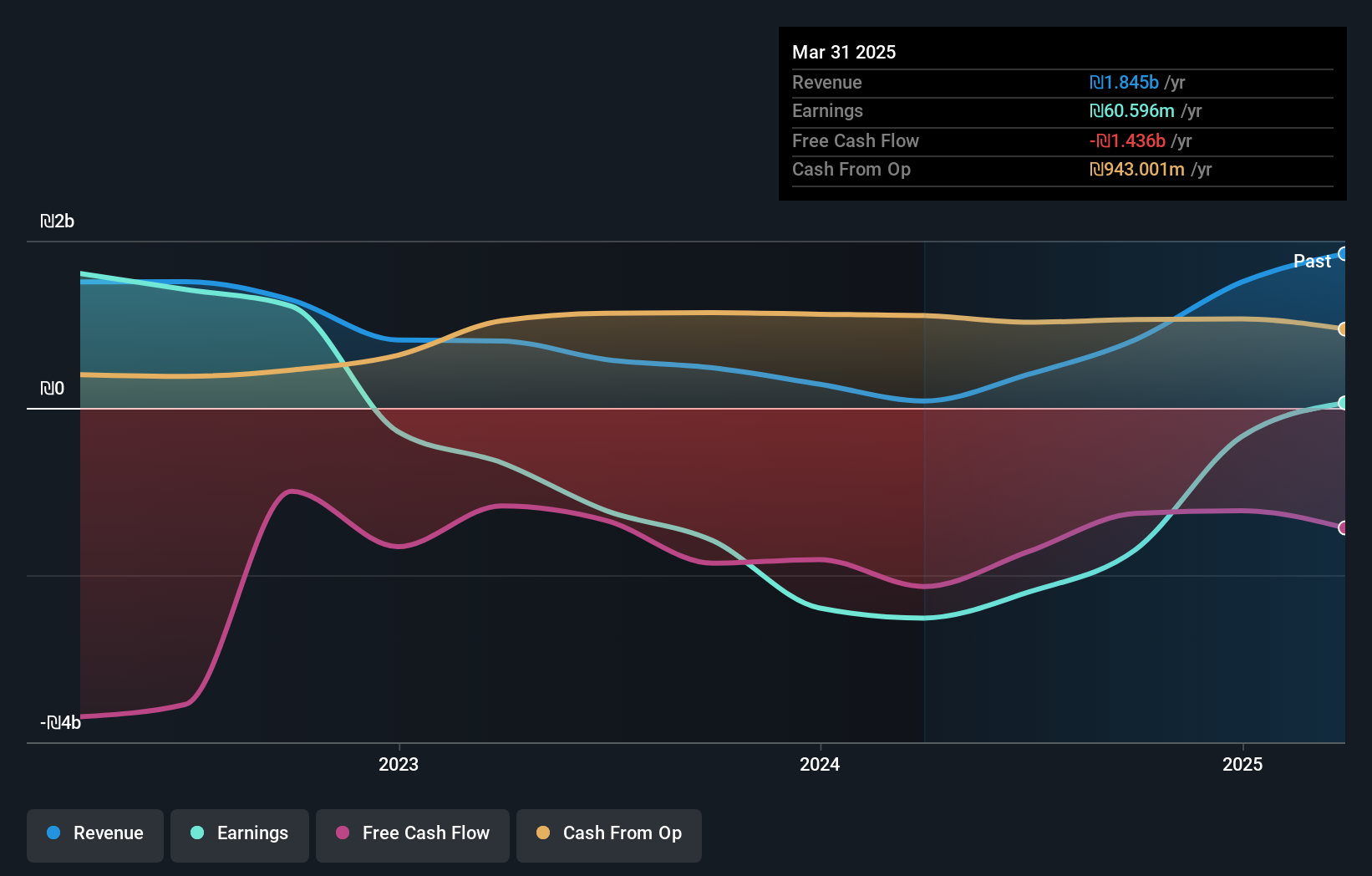Screen dimensions: 1372x876
Task: Click the -₪1.436b free cash flow value
Action: click(x=1127, y=141)
